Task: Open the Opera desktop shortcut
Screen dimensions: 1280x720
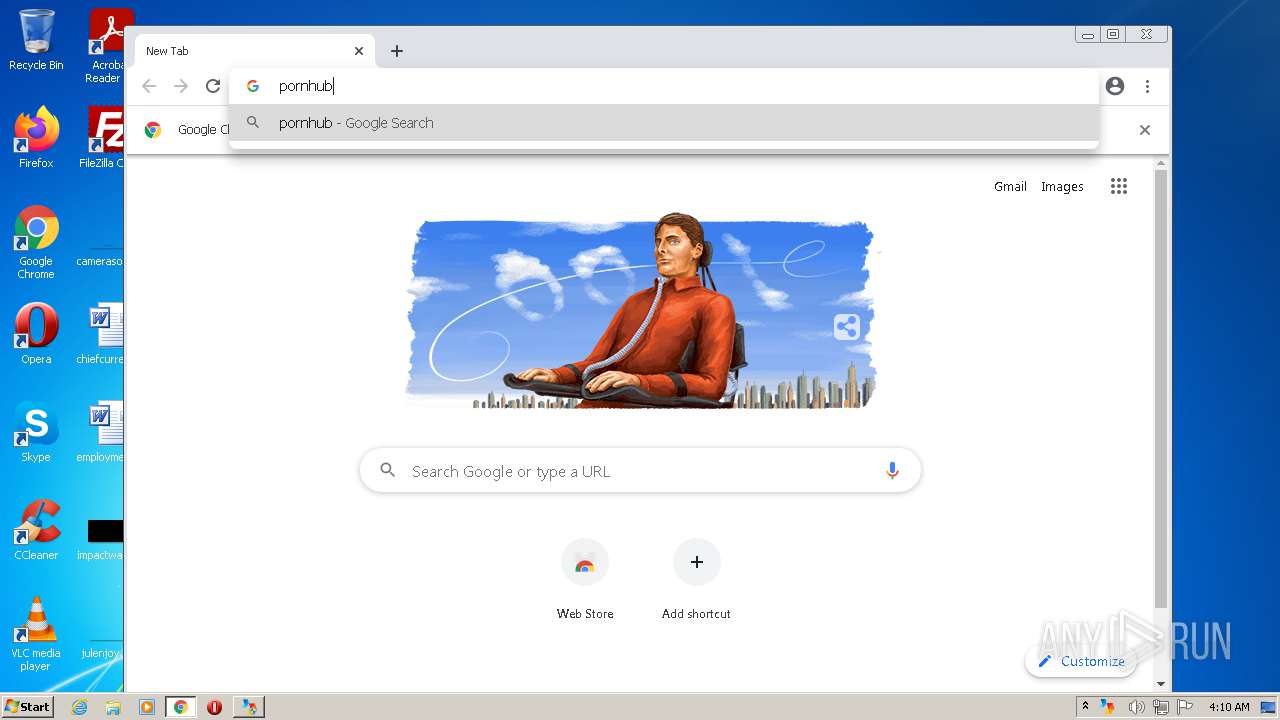Action: [36, 334]
